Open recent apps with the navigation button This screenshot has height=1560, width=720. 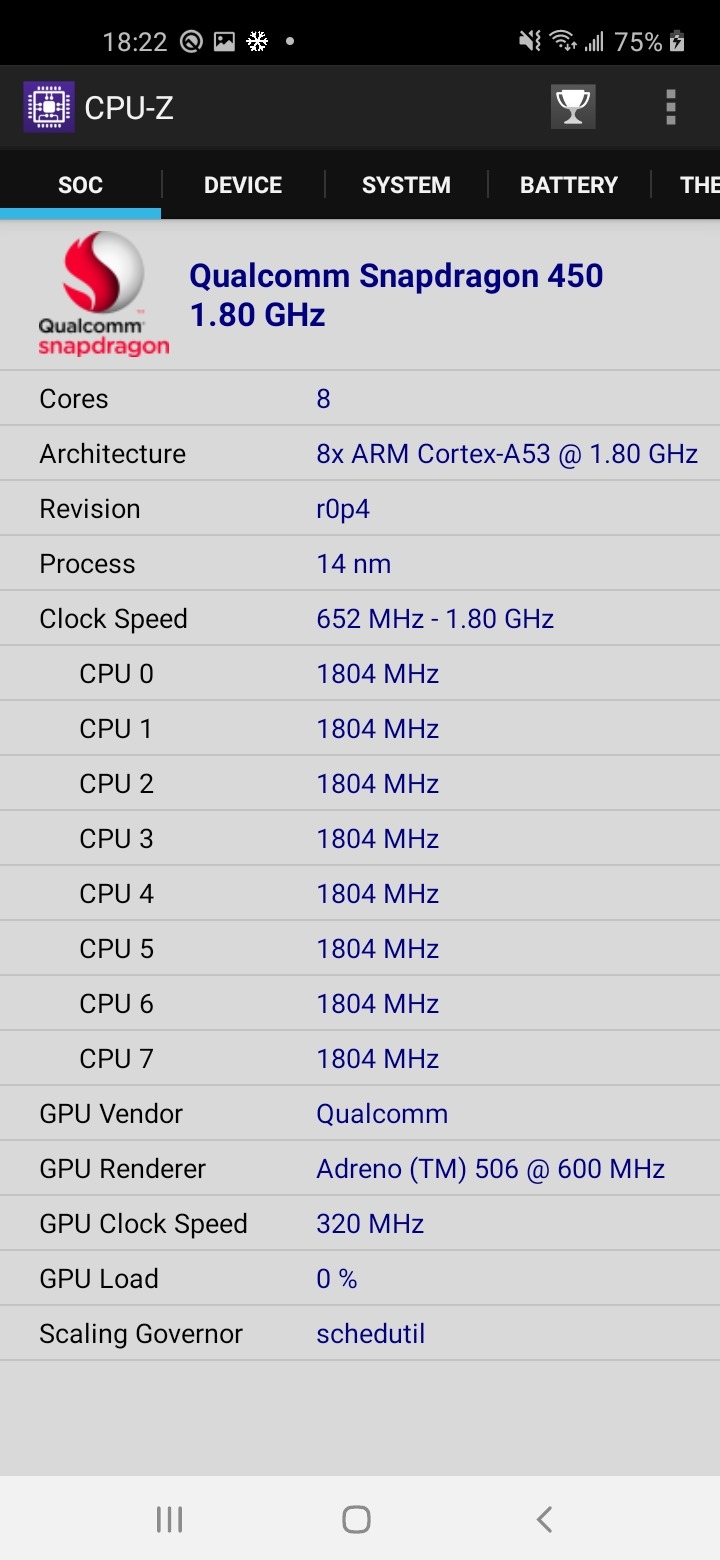169,1520
